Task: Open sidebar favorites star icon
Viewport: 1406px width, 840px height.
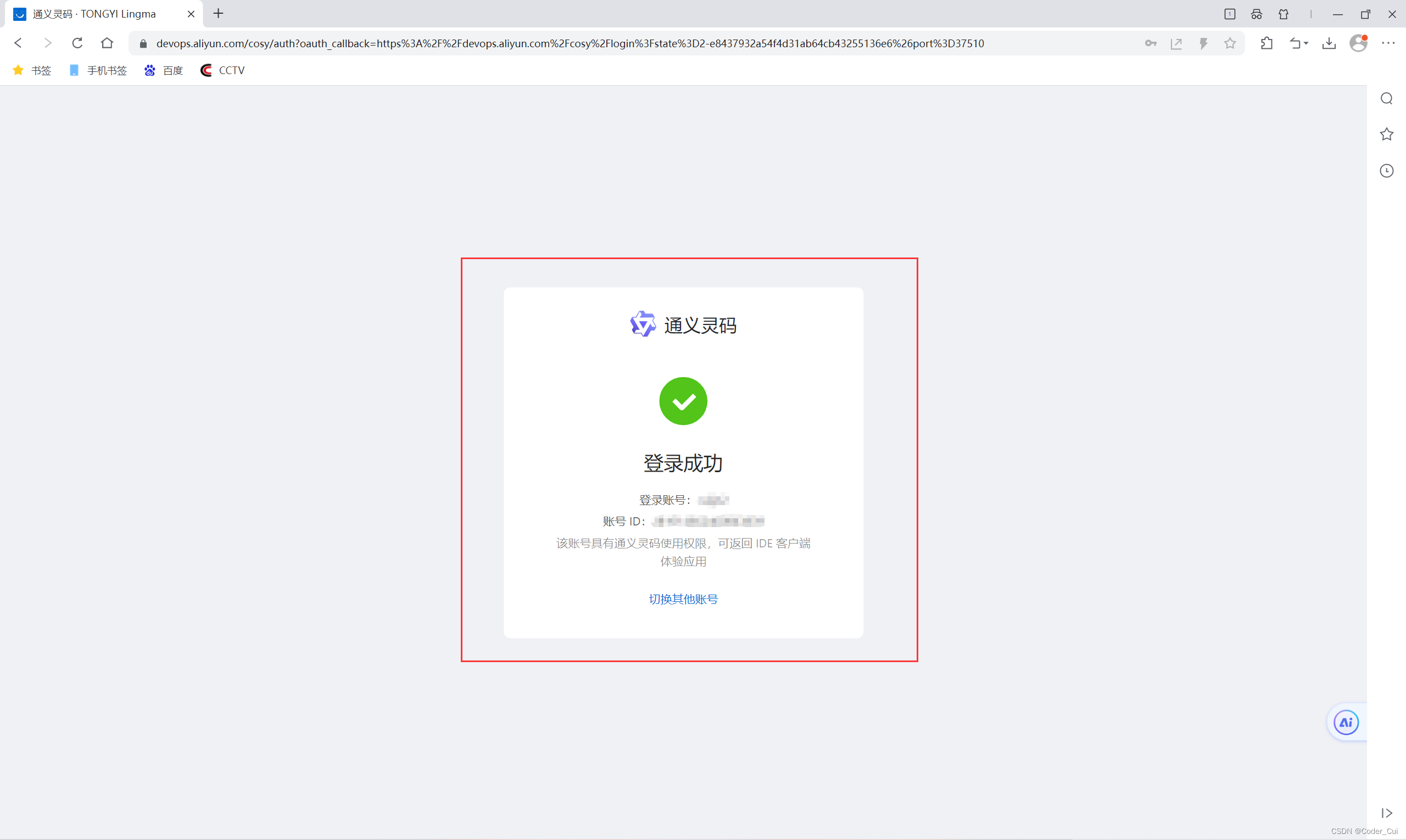Action: (x=1386, y=135)
